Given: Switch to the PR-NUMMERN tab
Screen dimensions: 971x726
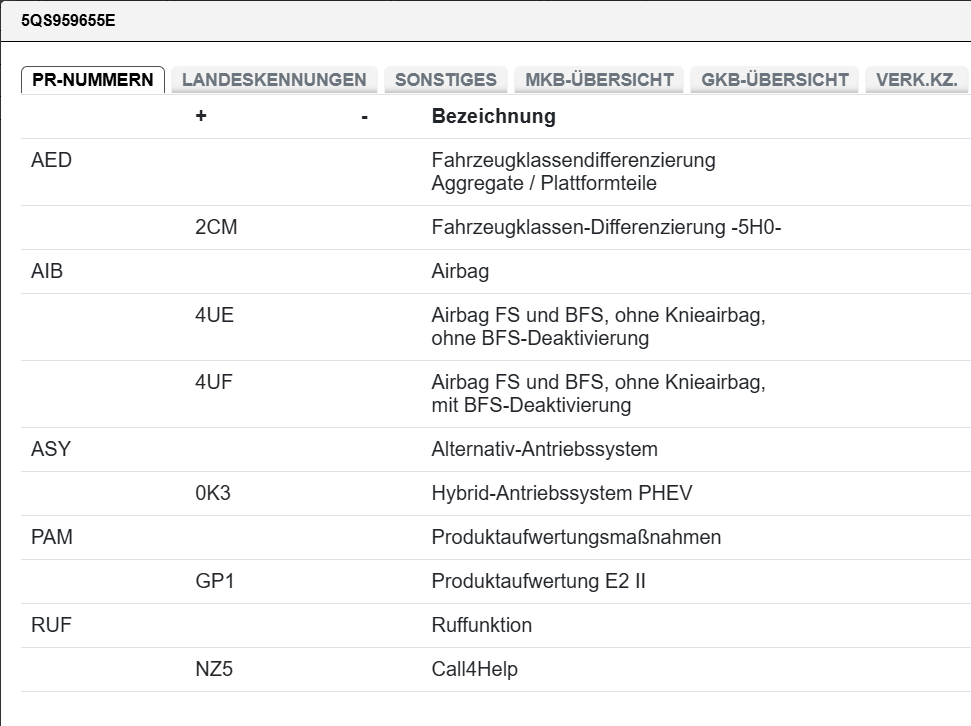Looking at the screenshot, I should [x=93, y=80].
